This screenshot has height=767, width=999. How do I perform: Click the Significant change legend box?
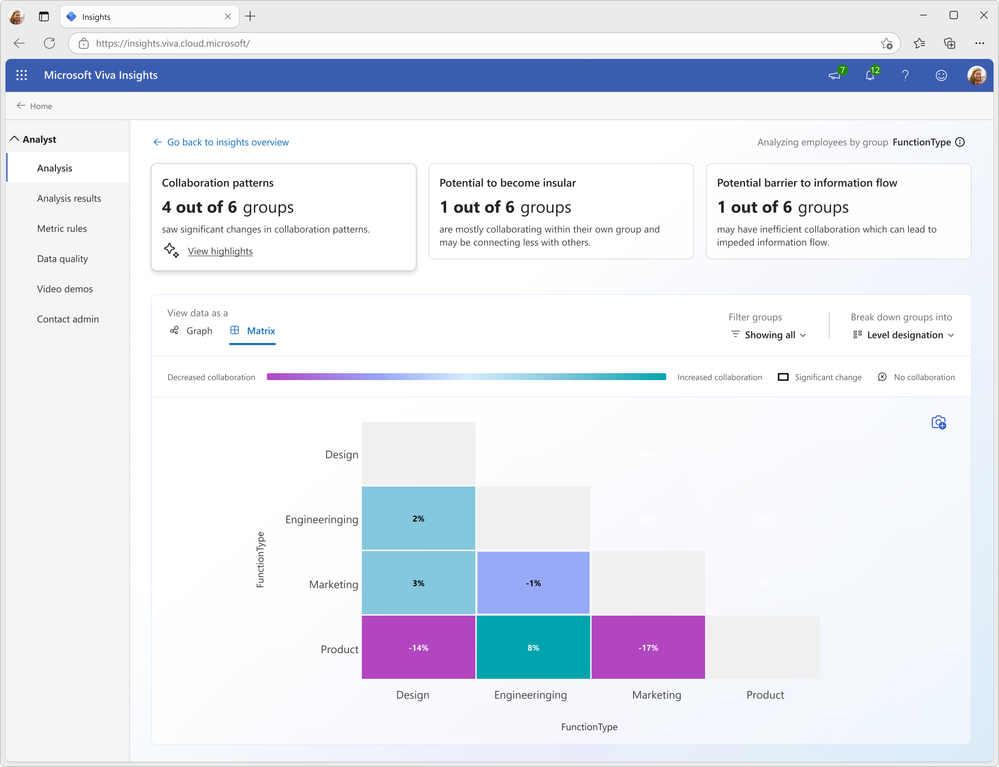tap(783, 377)
